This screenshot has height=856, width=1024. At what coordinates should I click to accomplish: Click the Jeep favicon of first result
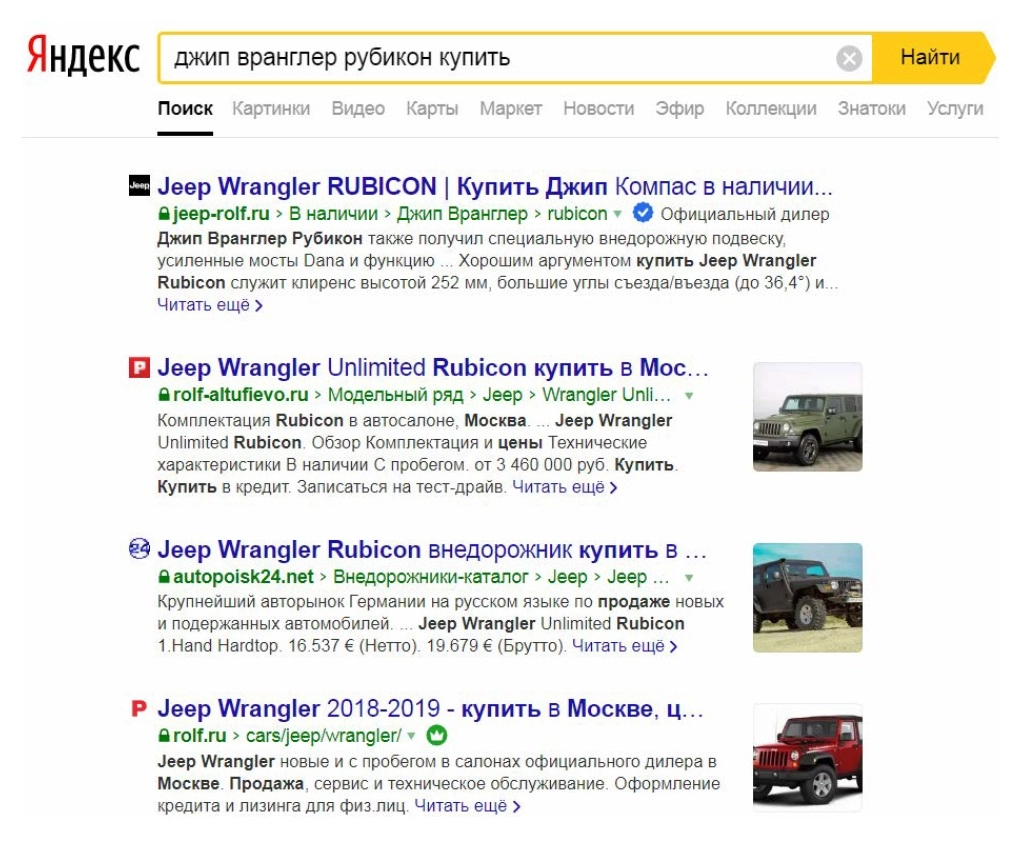(139, 185)
